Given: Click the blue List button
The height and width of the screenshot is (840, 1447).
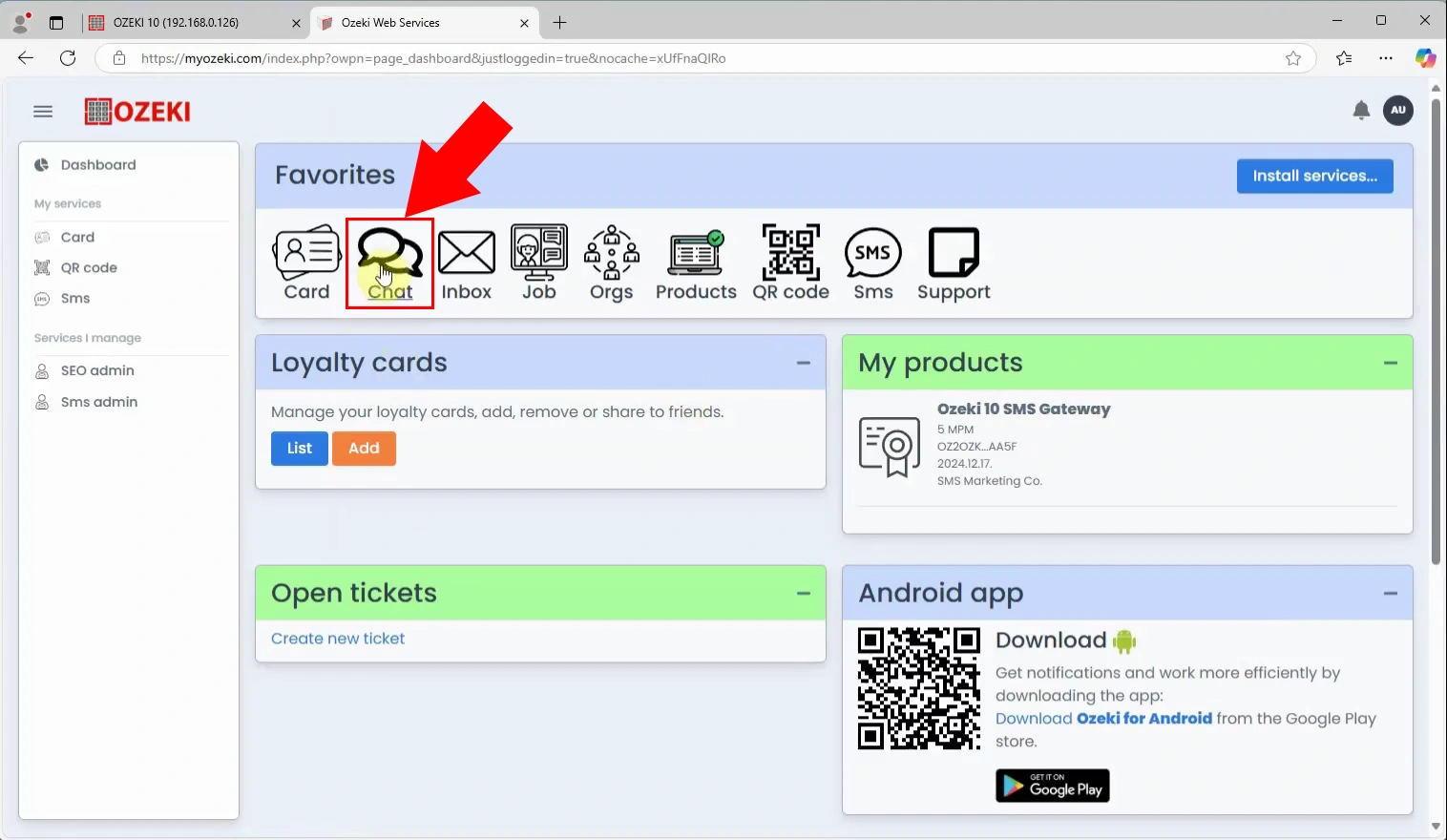Looking at the screenshot, I should pyautogui.click(x=299, y=448).
